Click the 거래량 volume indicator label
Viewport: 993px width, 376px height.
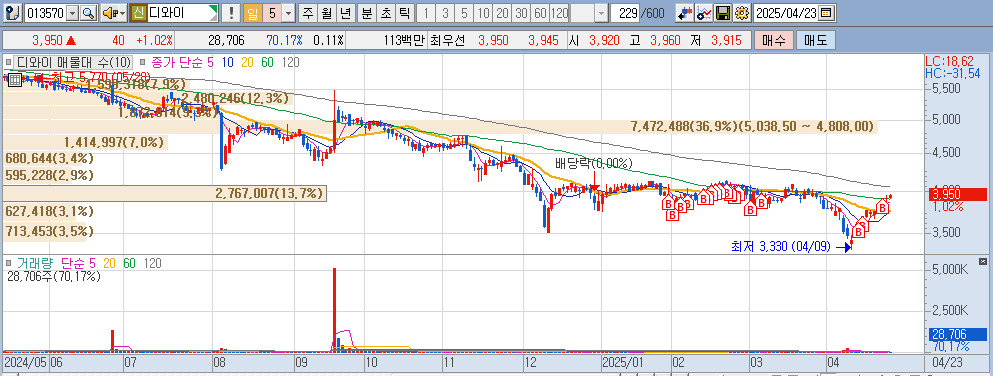point(35,262)
